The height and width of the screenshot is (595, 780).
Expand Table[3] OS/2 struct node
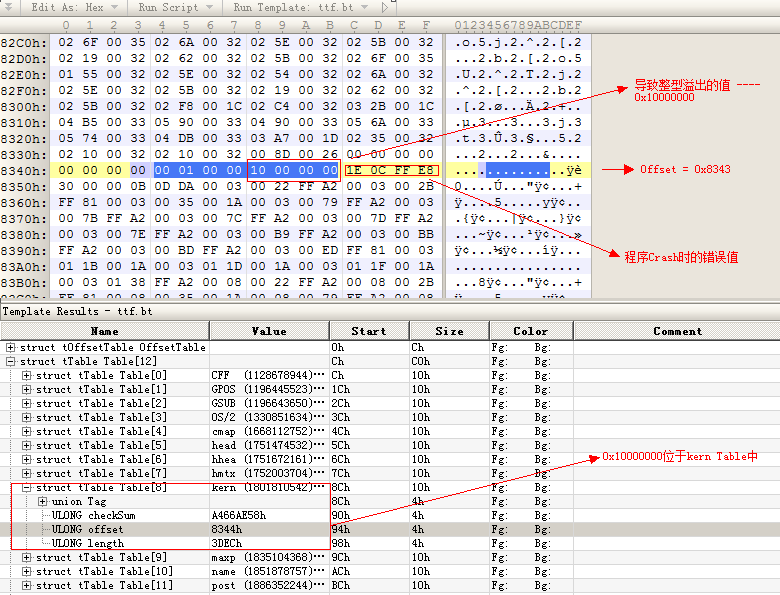click(26, 417)
